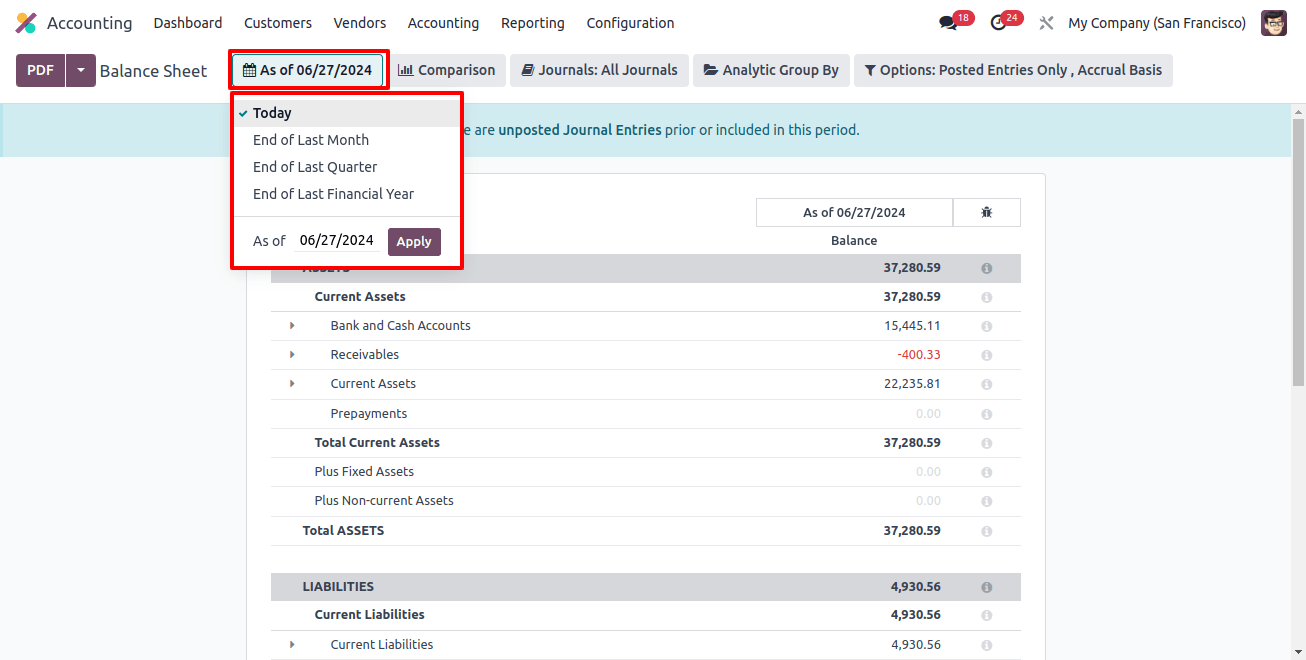Click the As of 06/27/2024 column header
This screenshot has height=660, width=1306.
(x=854, y=212)
